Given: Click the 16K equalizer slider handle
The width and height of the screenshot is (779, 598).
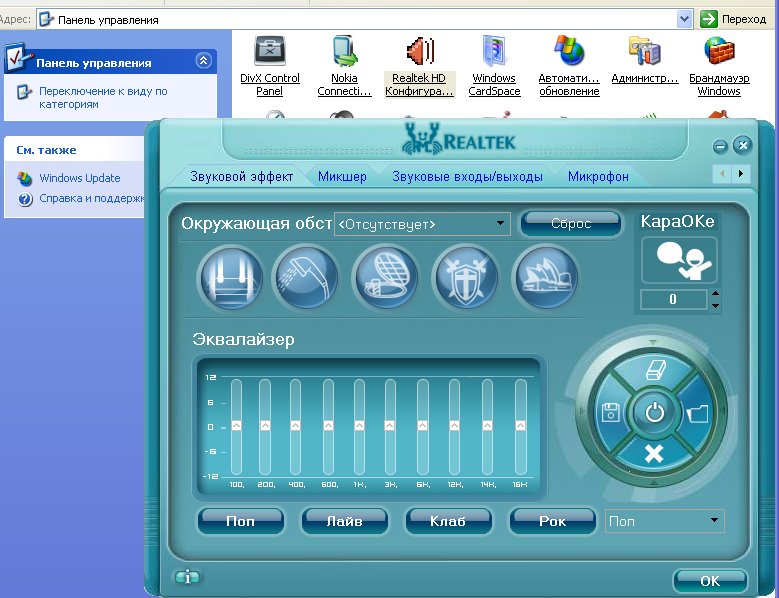Looking at the screenshot, I should tap(520, 426).
